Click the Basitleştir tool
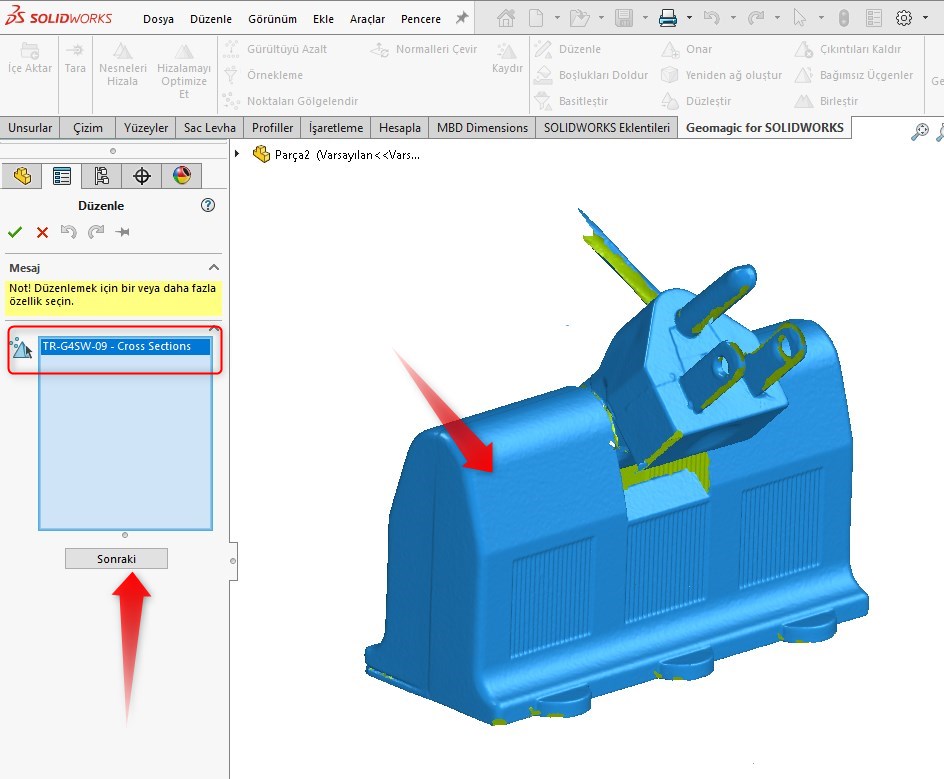 click(x=571, y=101)
